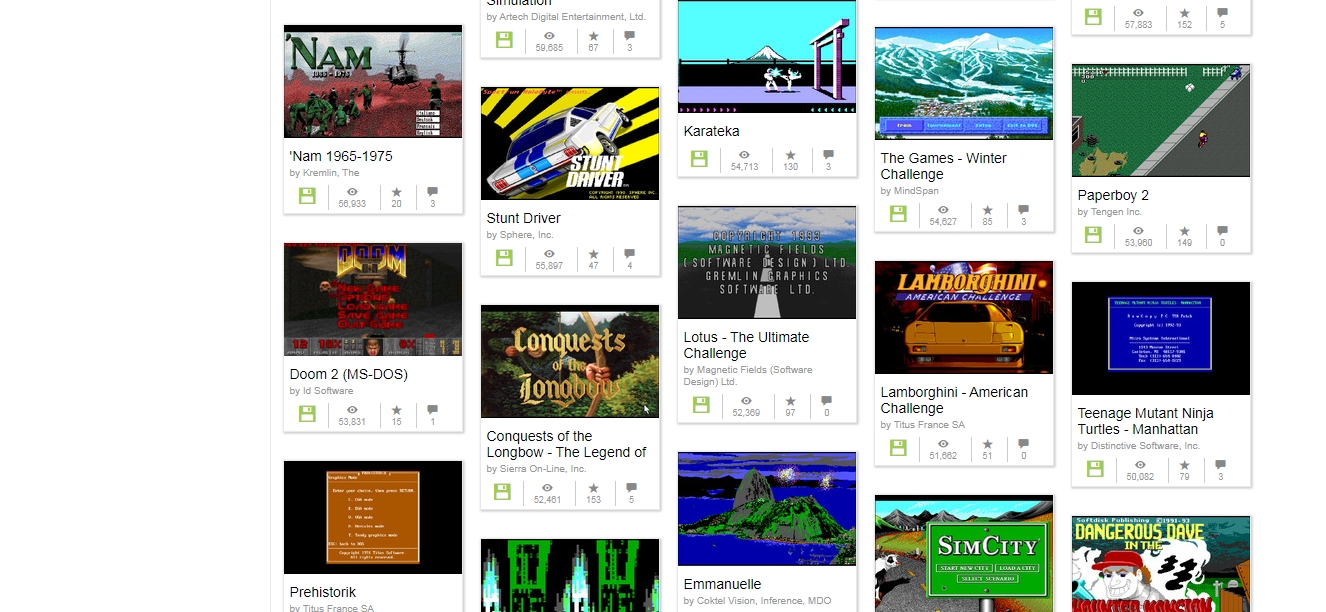Open the Prehistorik title link
Viewport: 1326px width, 612px height.
[323, 592]
